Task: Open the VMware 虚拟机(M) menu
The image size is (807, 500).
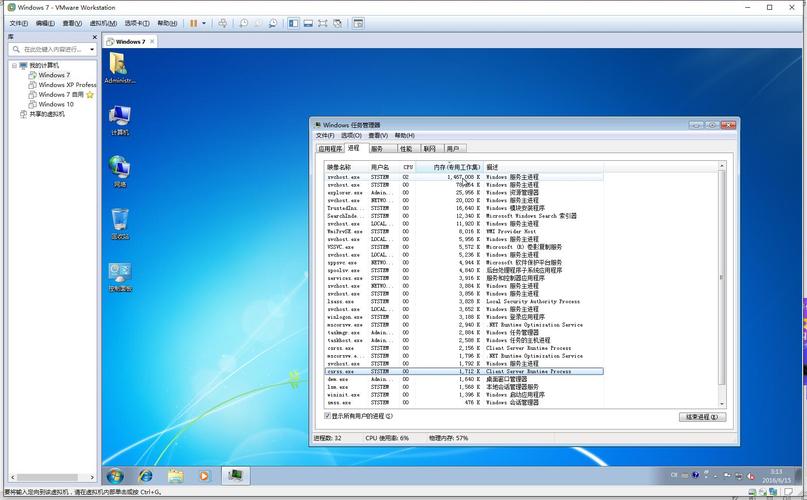Action: (x=101, y=22)
